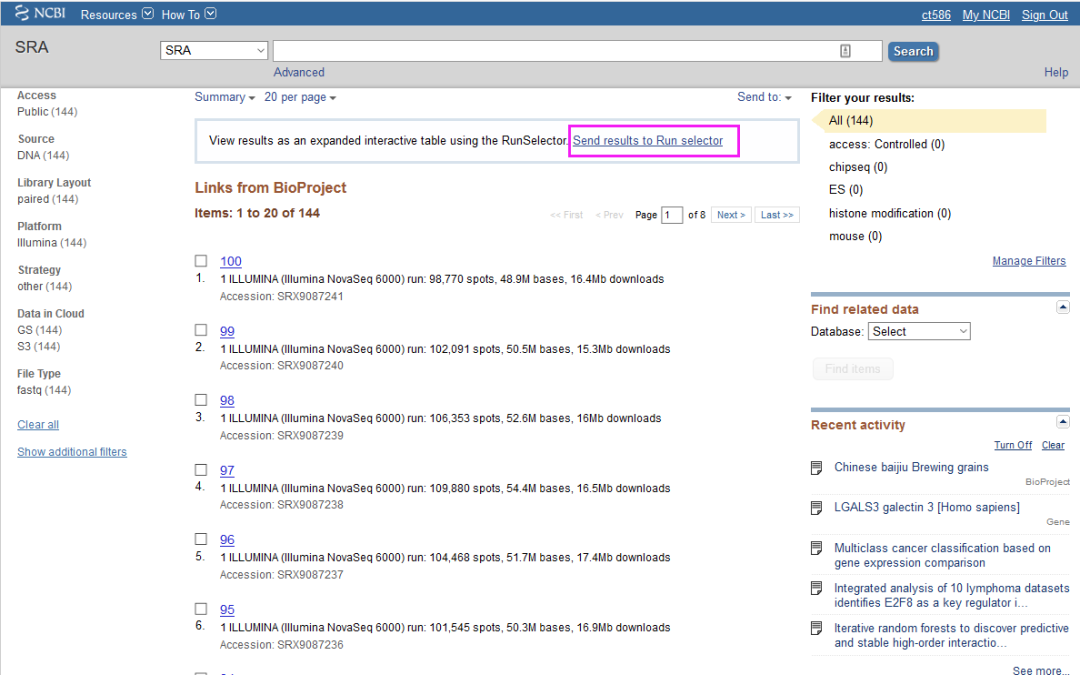Clear the recent activity list
The image size is (1080, 675).
pos(1053,445)
